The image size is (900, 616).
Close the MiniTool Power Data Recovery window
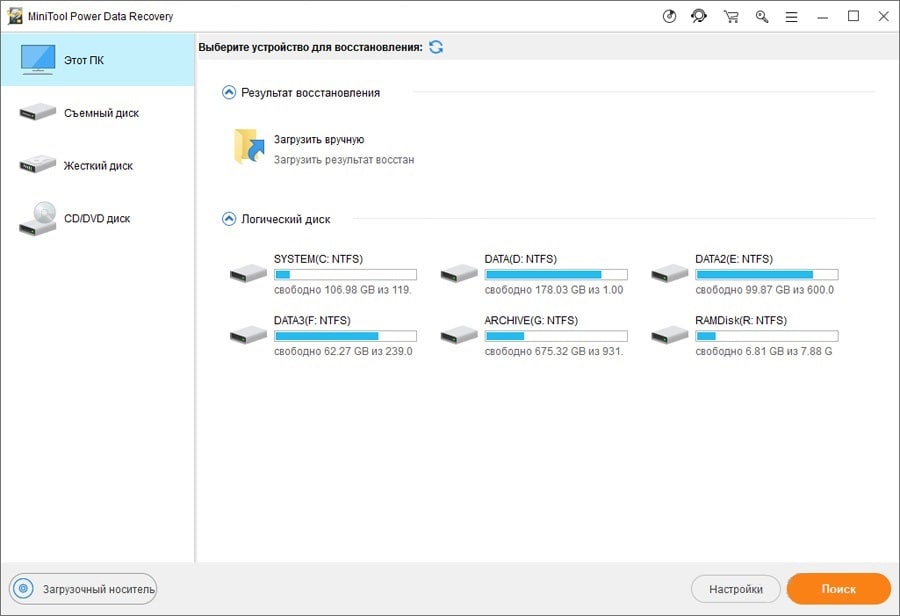884,16
